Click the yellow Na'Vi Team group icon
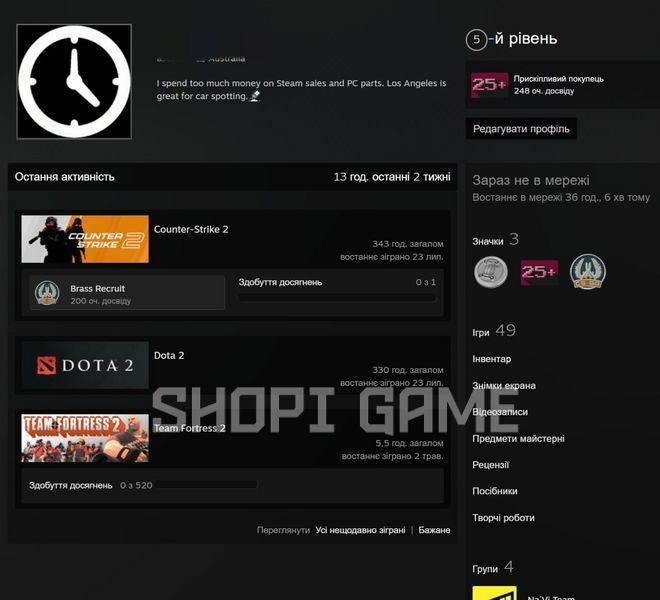 tap(494, 593)
